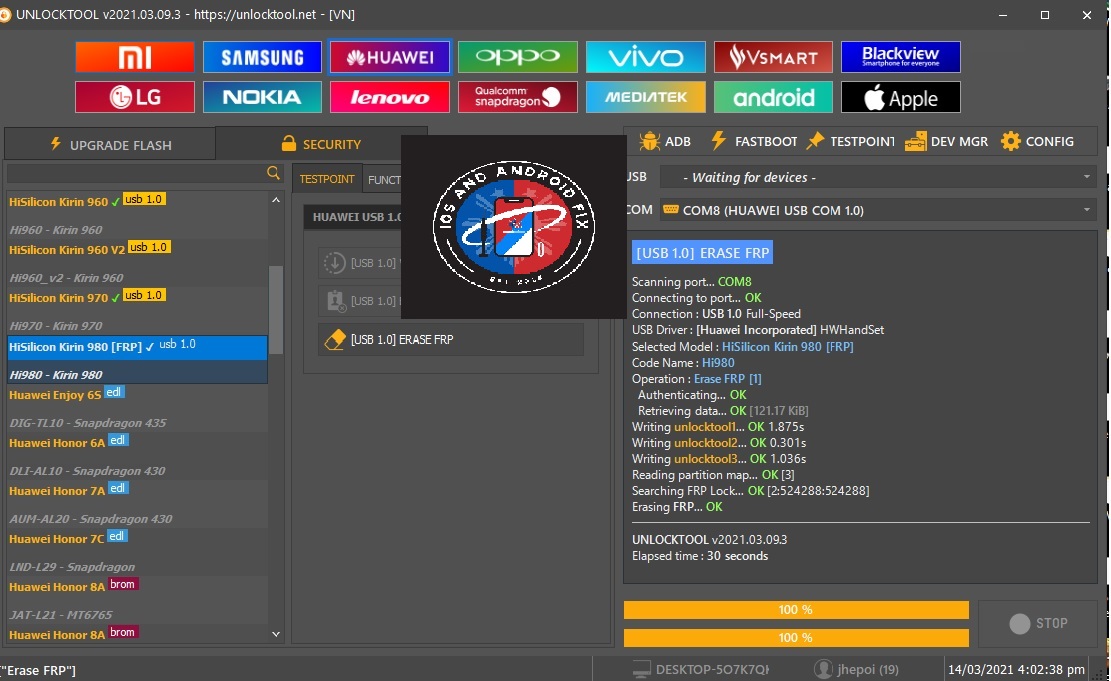The height and width of the screenshot is (681, 1111).
Task: Select the OPPO brand tile
Action: pyautogui.click(x=518, y=57)
